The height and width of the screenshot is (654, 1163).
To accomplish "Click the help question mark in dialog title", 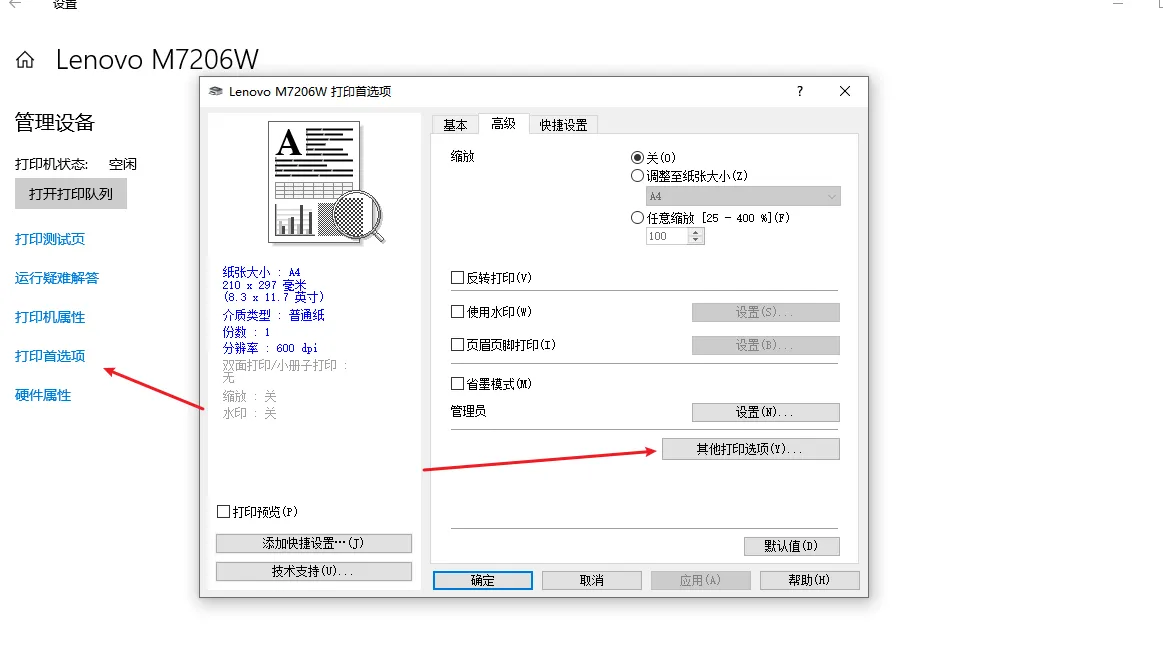I will (800, 91).
